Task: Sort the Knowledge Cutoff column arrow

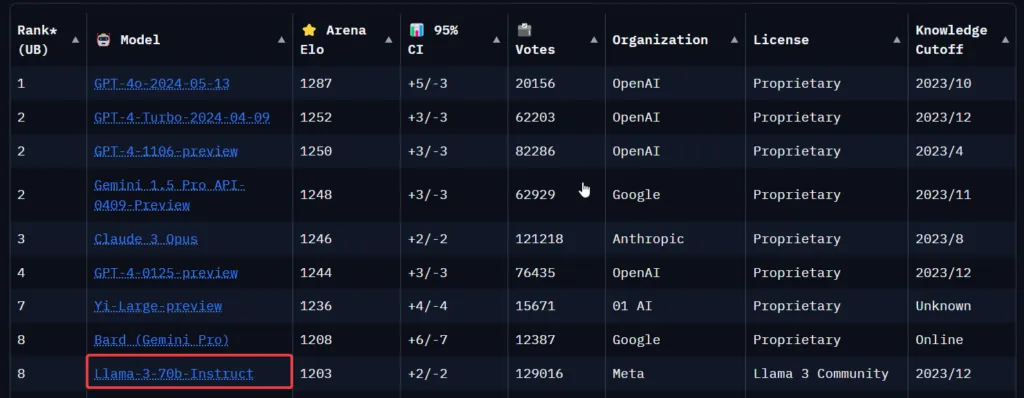Action: click(x=1005, y=40)
